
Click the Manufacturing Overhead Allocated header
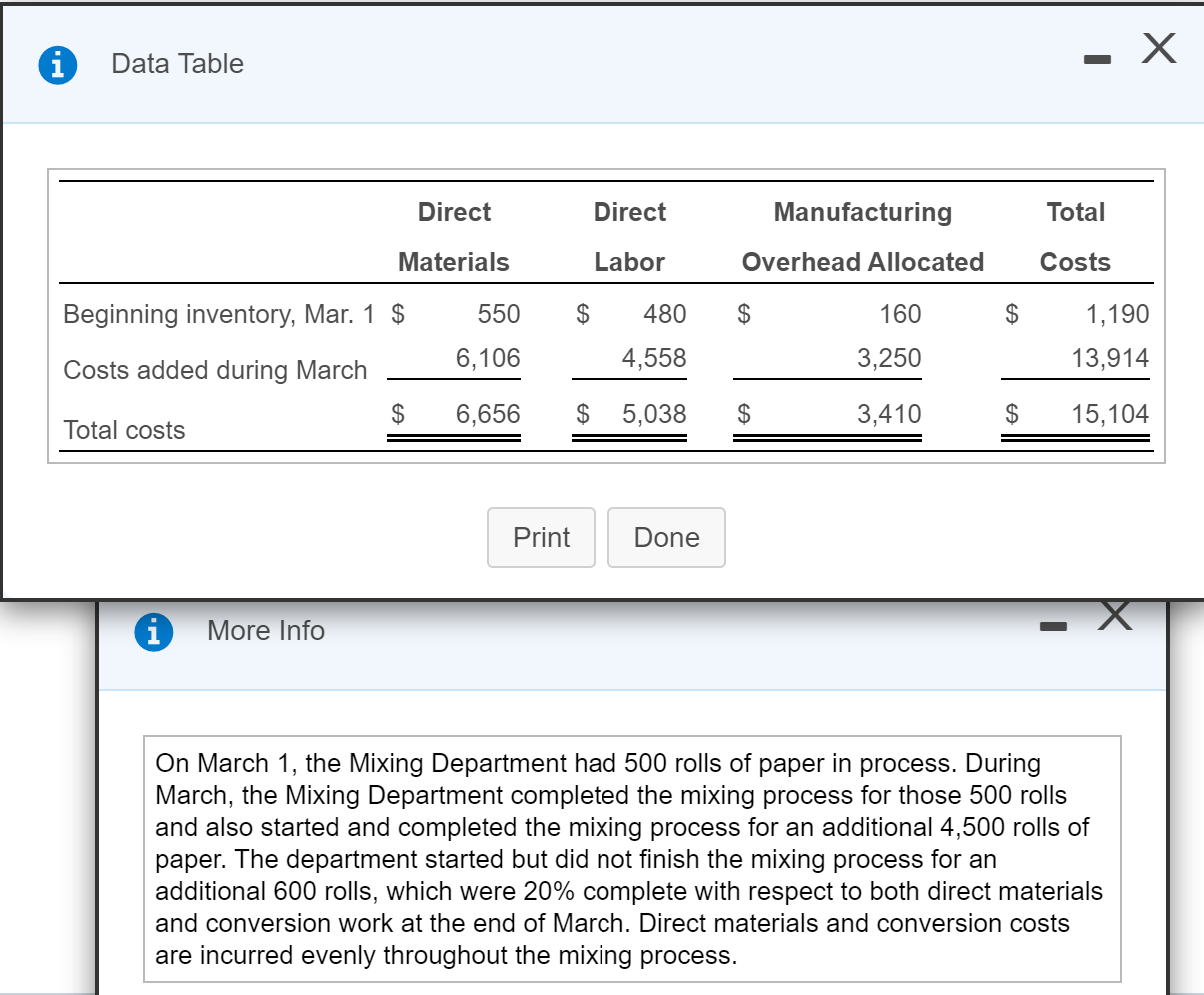click(x=862, y=237)
